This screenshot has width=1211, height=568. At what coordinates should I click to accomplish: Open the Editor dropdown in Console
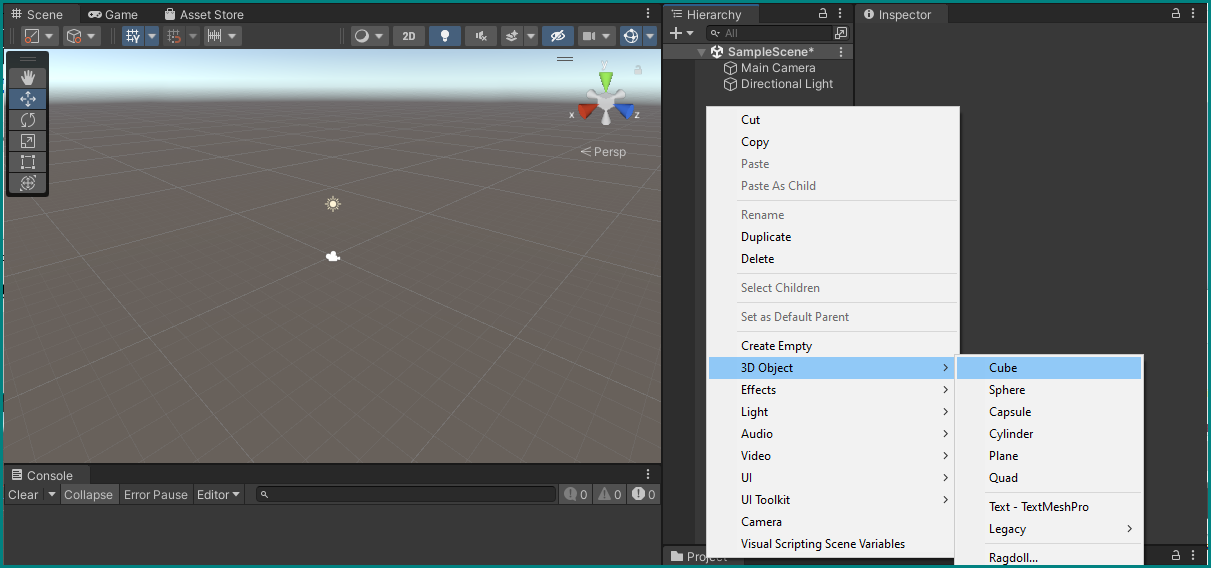(x=218, y=495)
